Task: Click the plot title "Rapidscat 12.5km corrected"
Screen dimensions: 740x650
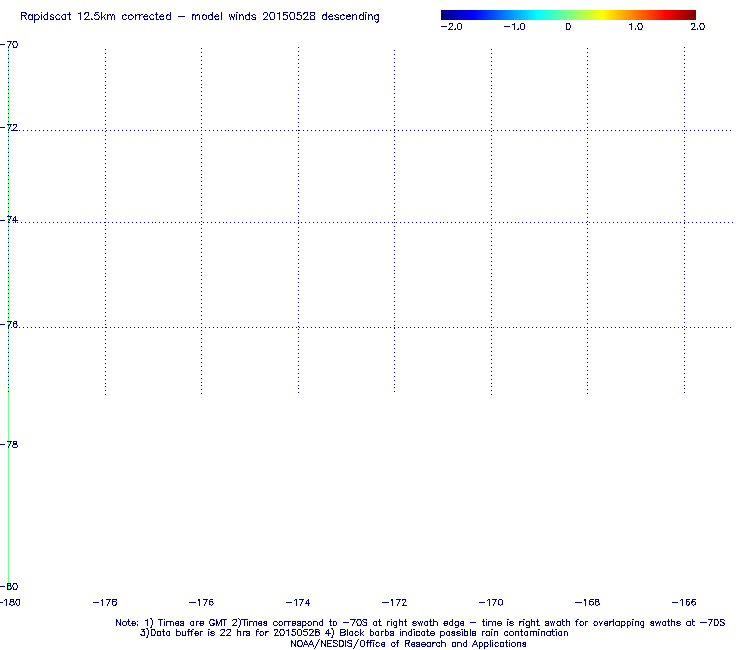Action: [96, 17]
